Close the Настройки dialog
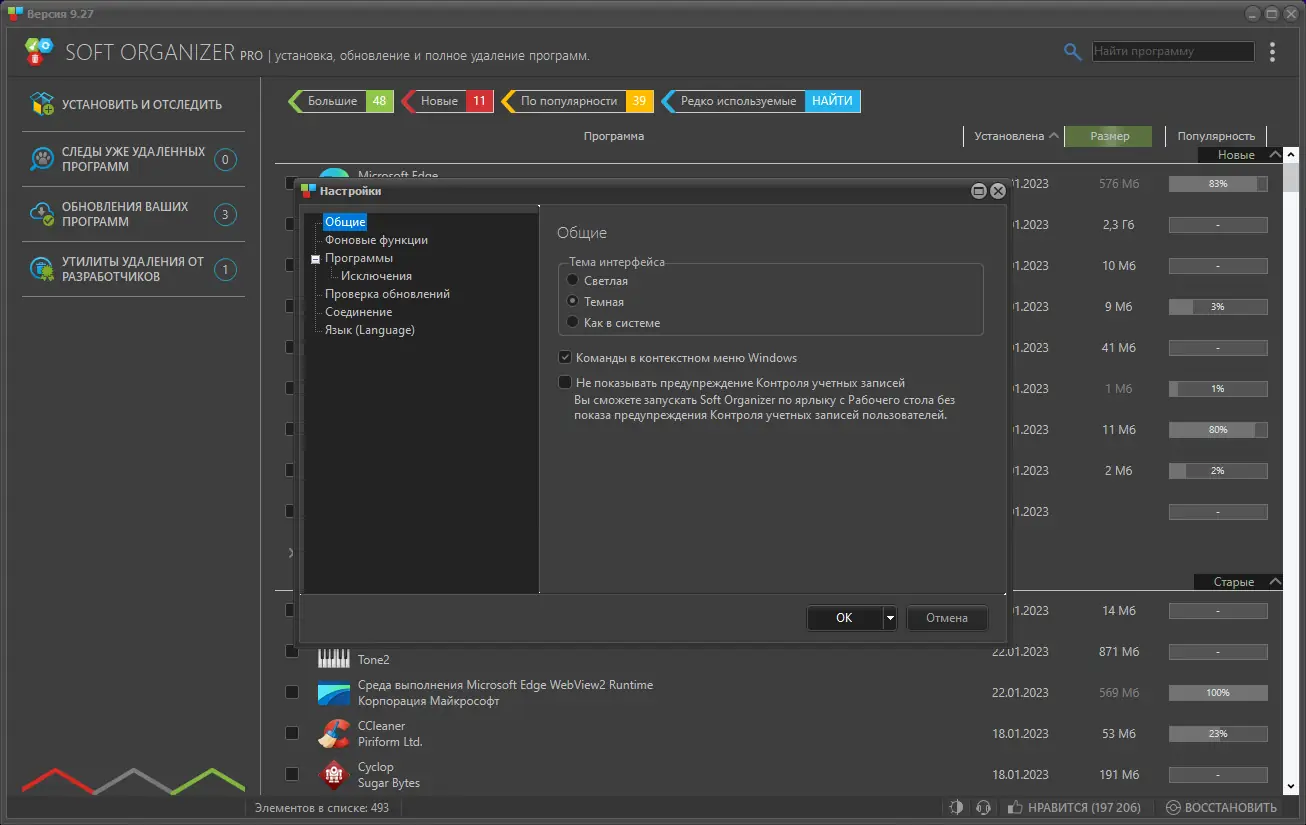The image size is (1306, 825). coord(997,191)
